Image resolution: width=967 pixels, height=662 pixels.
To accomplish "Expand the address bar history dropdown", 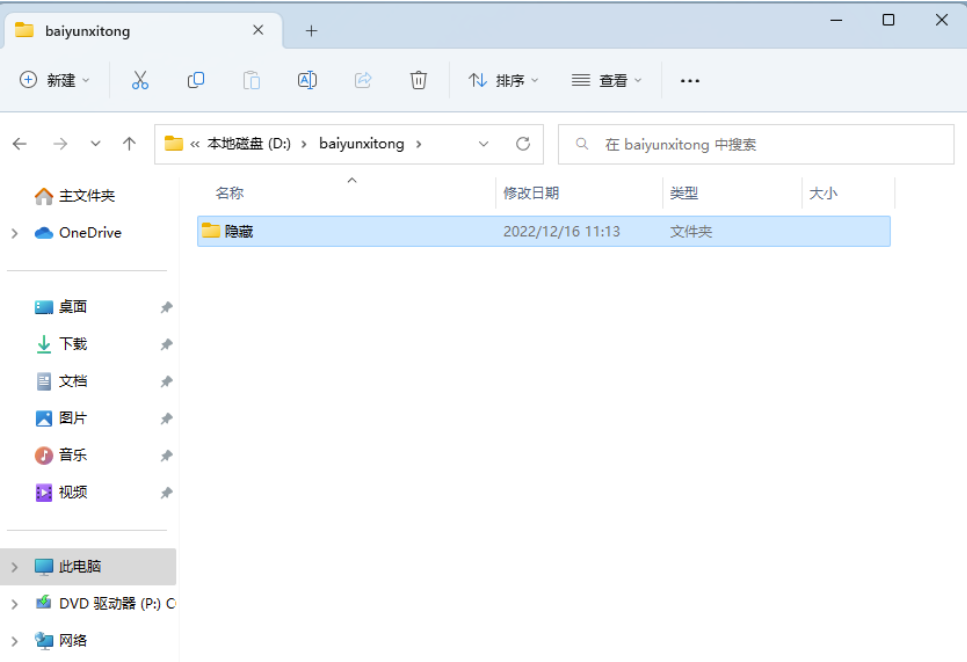I will click(484, 144).
